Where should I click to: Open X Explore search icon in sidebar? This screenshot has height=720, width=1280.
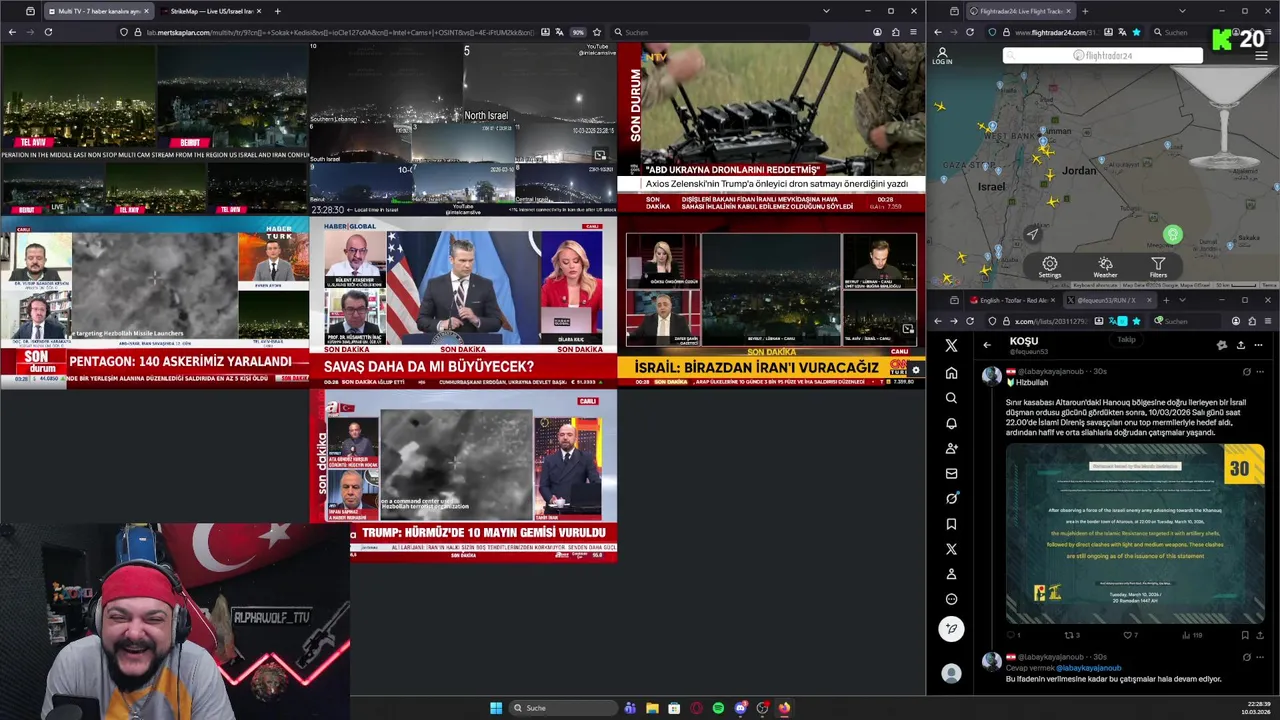[951, 398]
